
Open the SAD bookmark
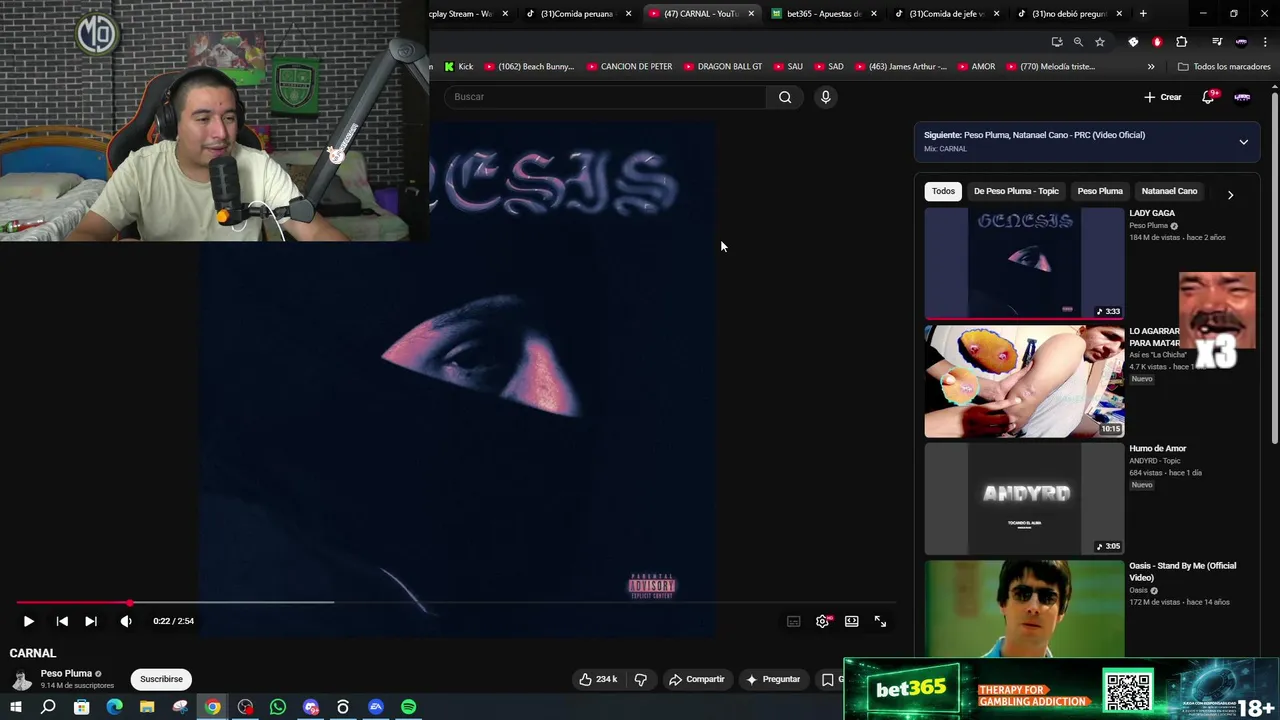pyautogui.click(x=828, y=67)
